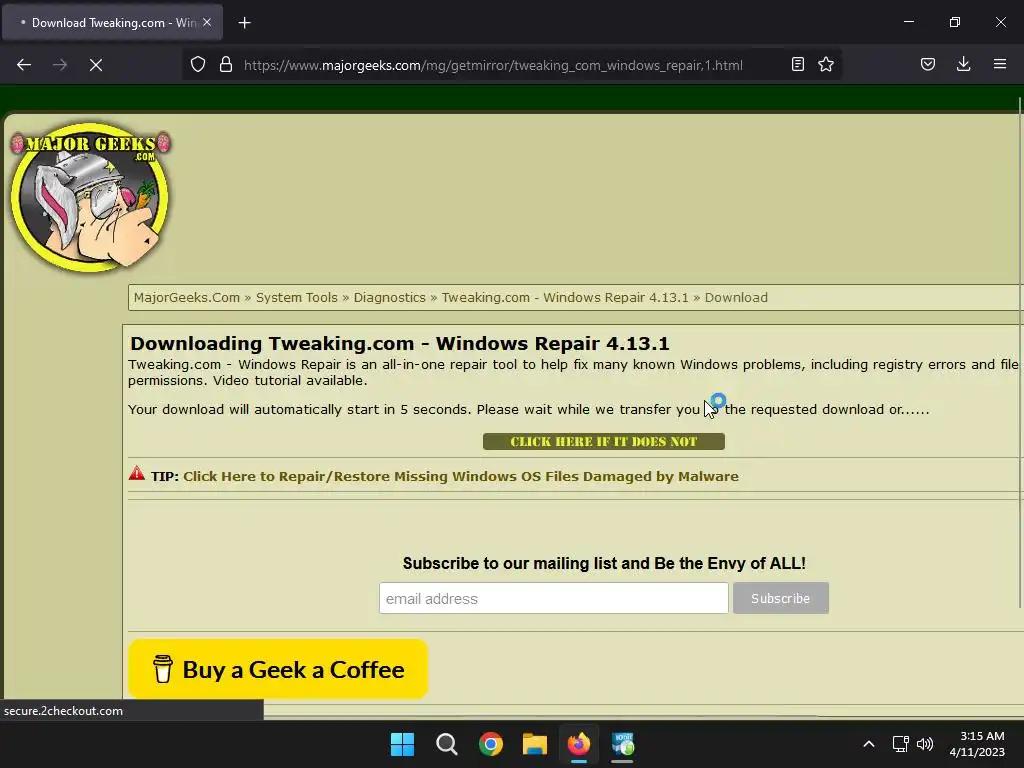Close the Download Tweaking.com tab
Viewport: 1024px width, 768px height.
pos(207,22)
